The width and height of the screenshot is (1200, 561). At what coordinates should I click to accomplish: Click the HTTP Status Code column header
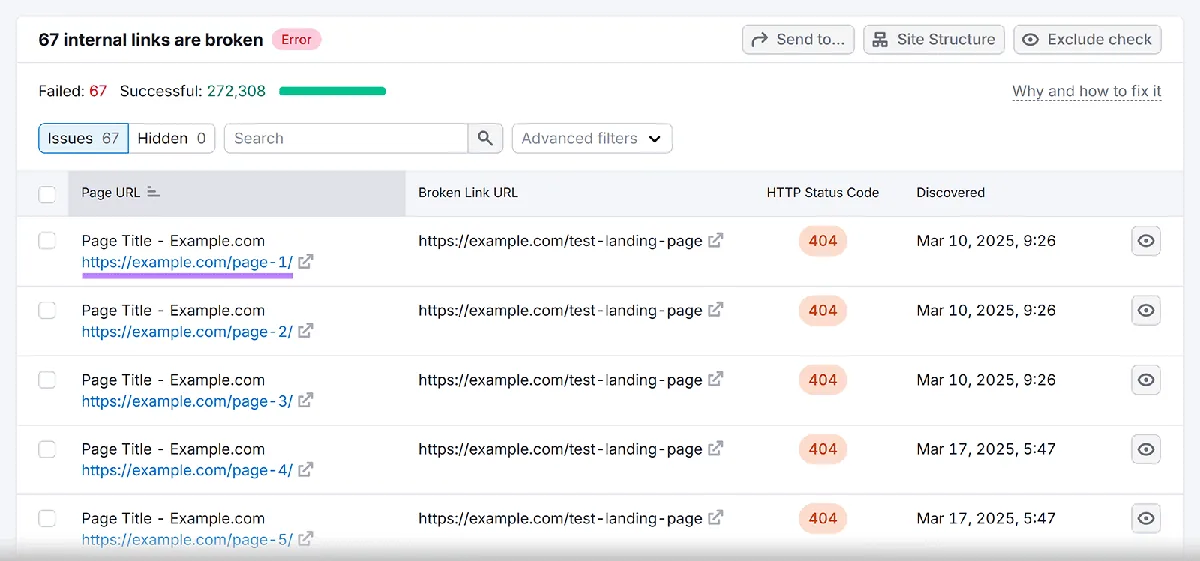click(x=823, y=192)
